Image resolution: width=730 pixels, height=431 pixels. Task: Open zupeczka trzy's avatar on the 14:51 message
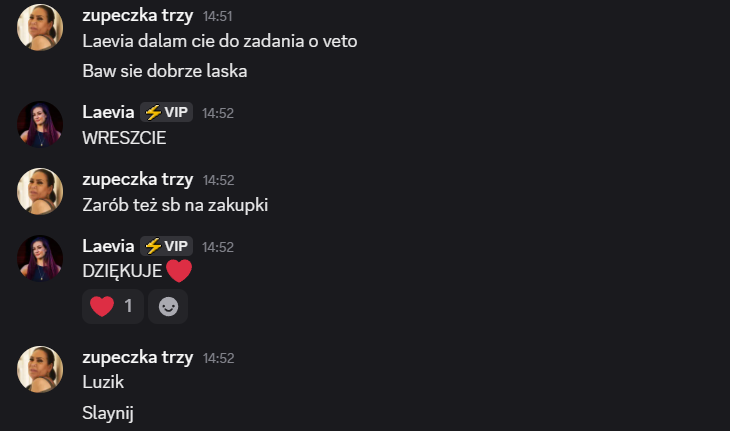coord(41,26)
